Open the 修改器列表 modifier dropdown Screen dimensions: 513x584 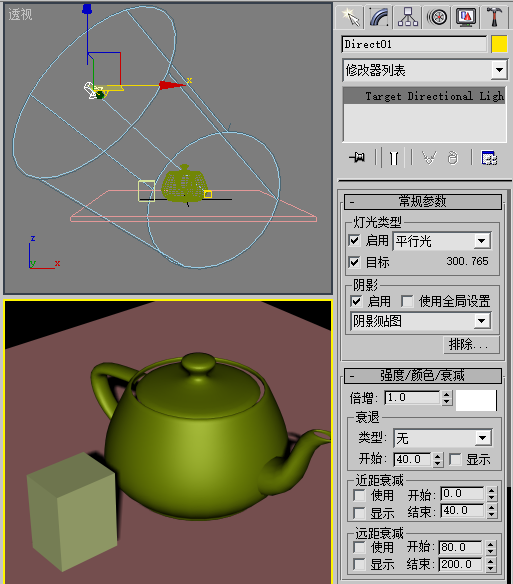pyautogui.click(x=425, y=70)
